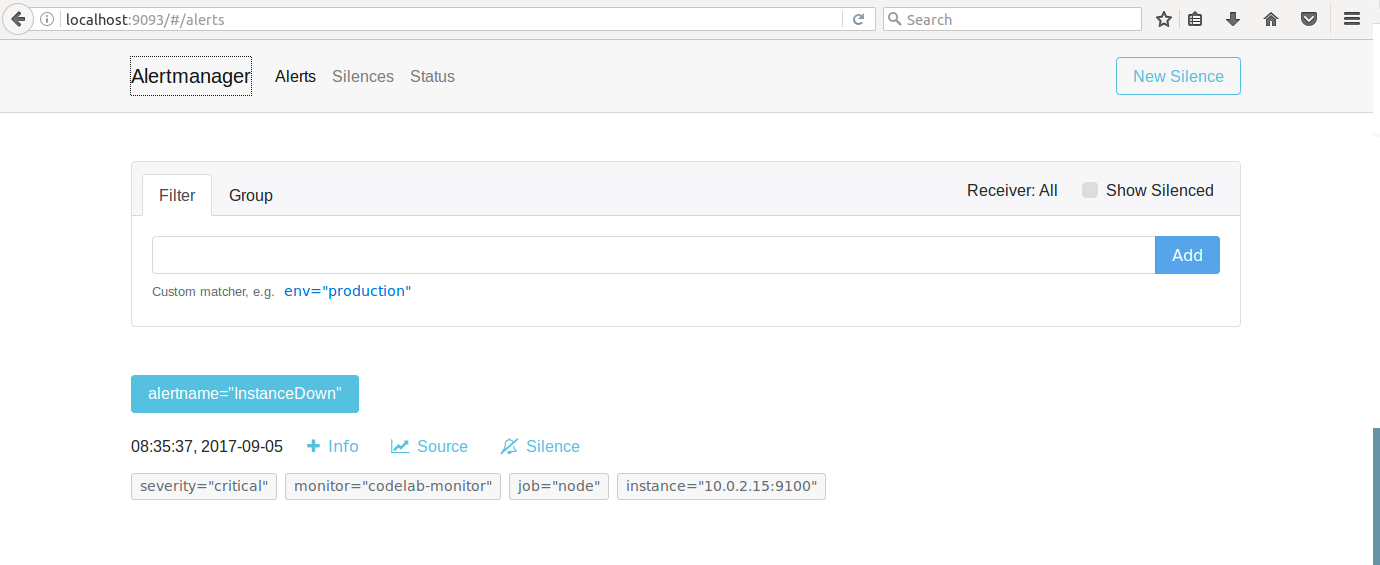
Task: Open the Status page in navbar
Action: (x=432, y=76)
